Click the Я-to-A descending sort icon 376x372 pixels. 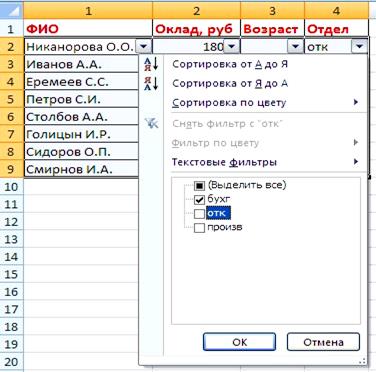tap(151, 83)
